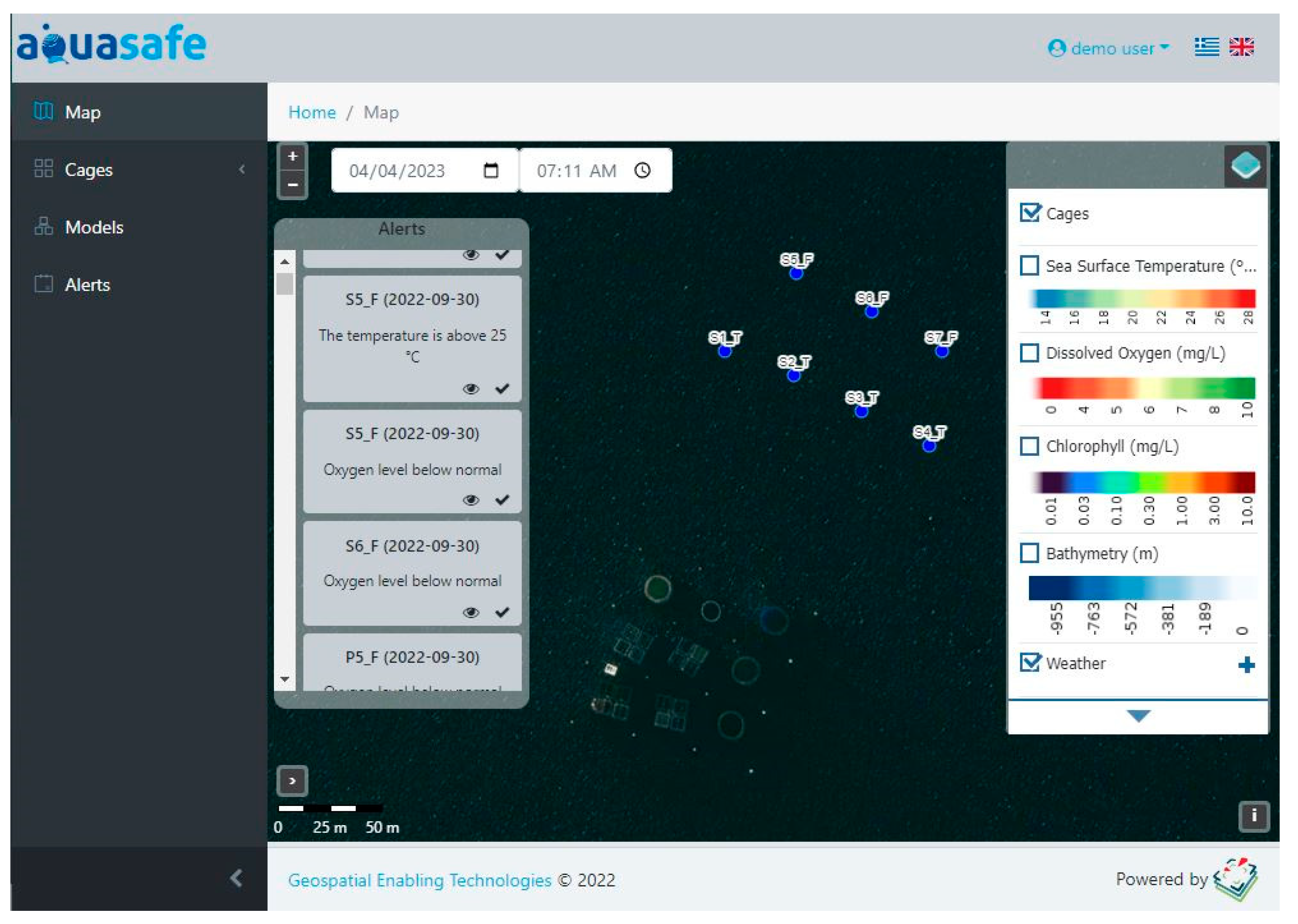
Task: Collapse the sidebar with the bottom chevron
Action: tap(236, 878)
